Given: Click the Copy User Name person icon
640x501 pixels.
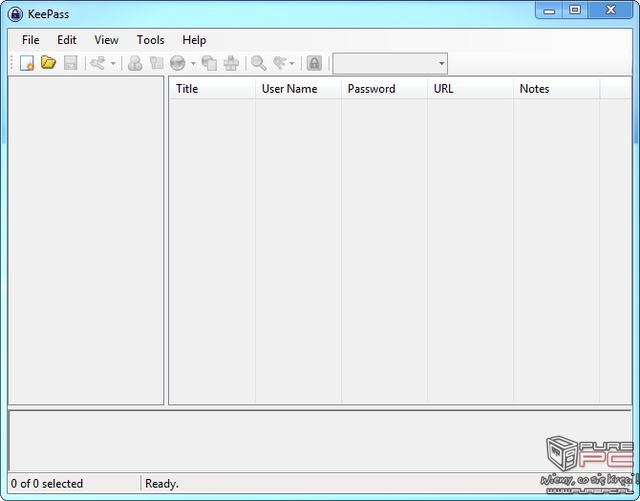Looking at the screenshot, I should (135, 63).
